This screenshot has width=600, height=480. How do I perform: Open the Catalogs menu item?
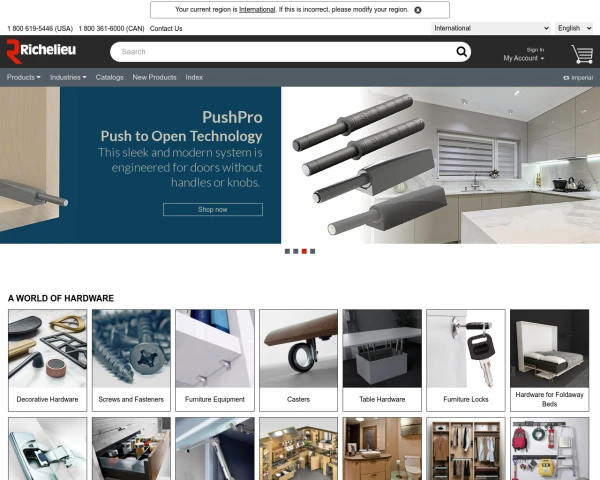click(x=109, y=77)
